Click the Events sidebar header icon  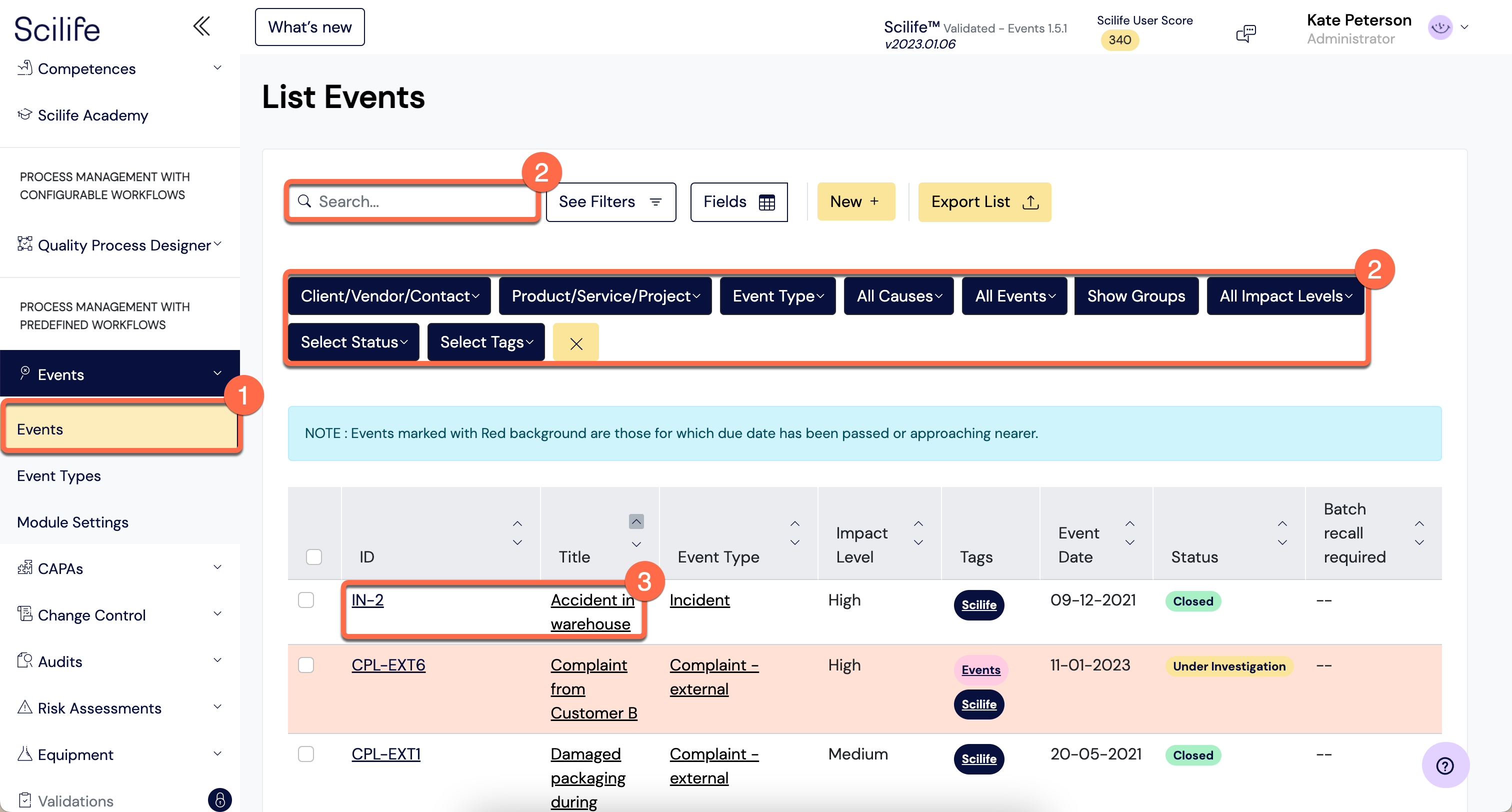(x=24, y=373)
